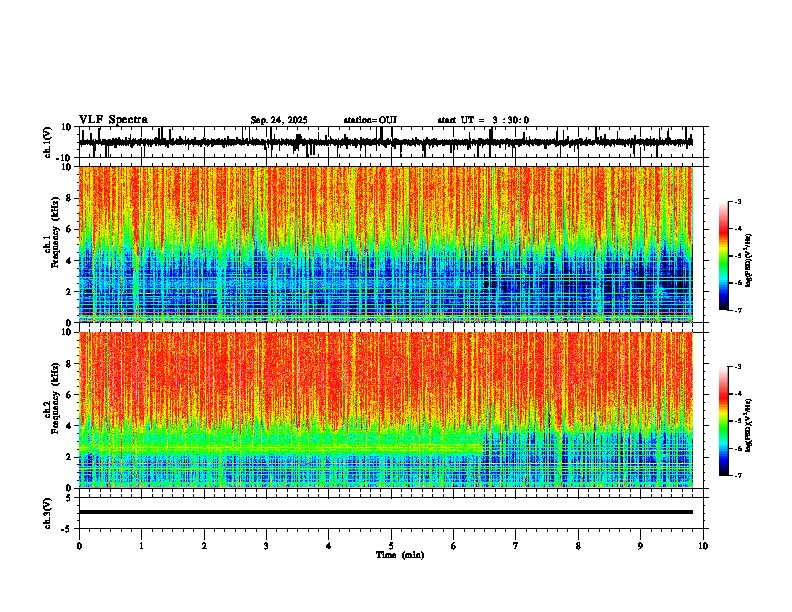Click the "-7" label on the ch.2 color bar

coord(737,475)
